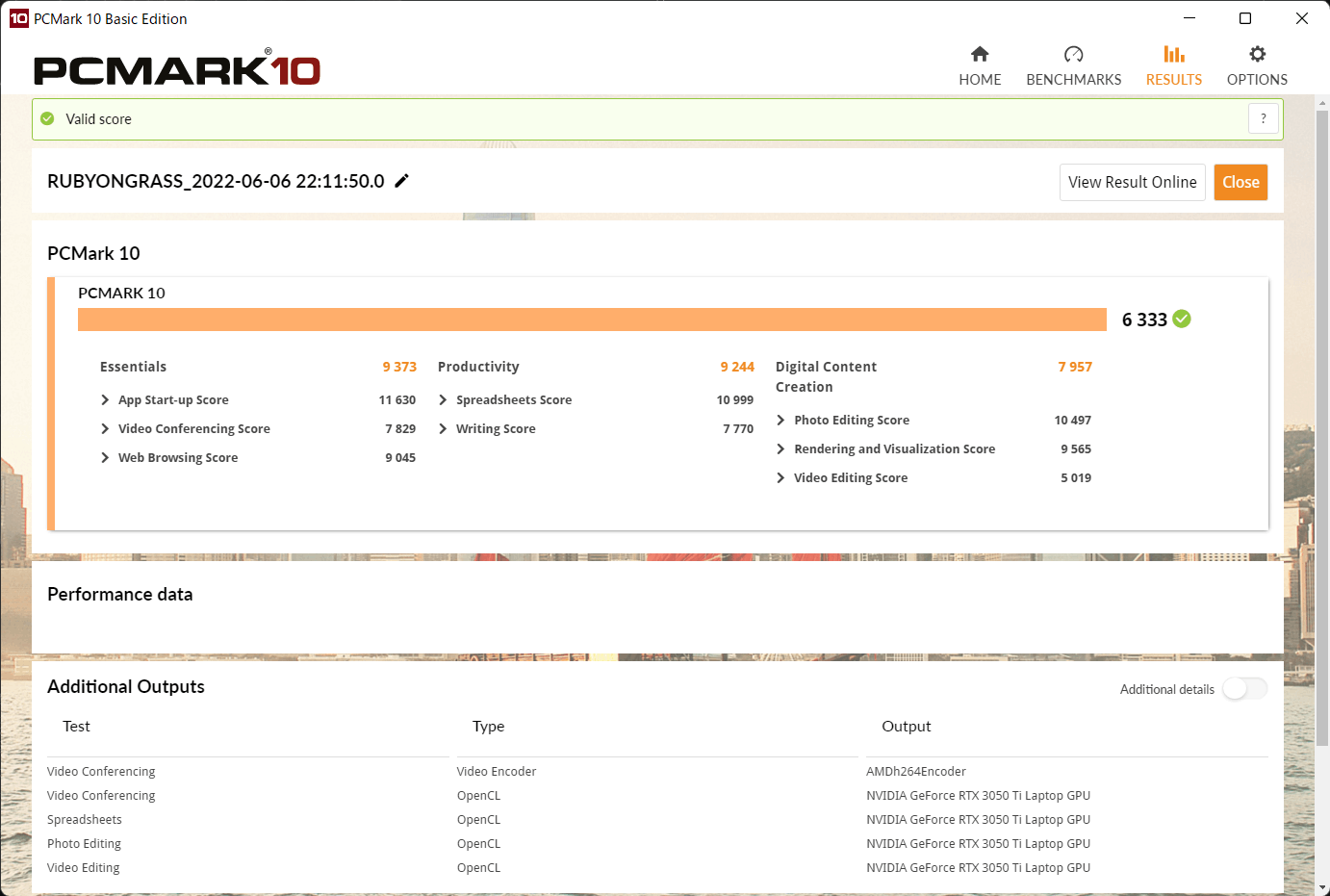
Task: Click the Video Conferencing value 7 829
Action: (400, 428)
